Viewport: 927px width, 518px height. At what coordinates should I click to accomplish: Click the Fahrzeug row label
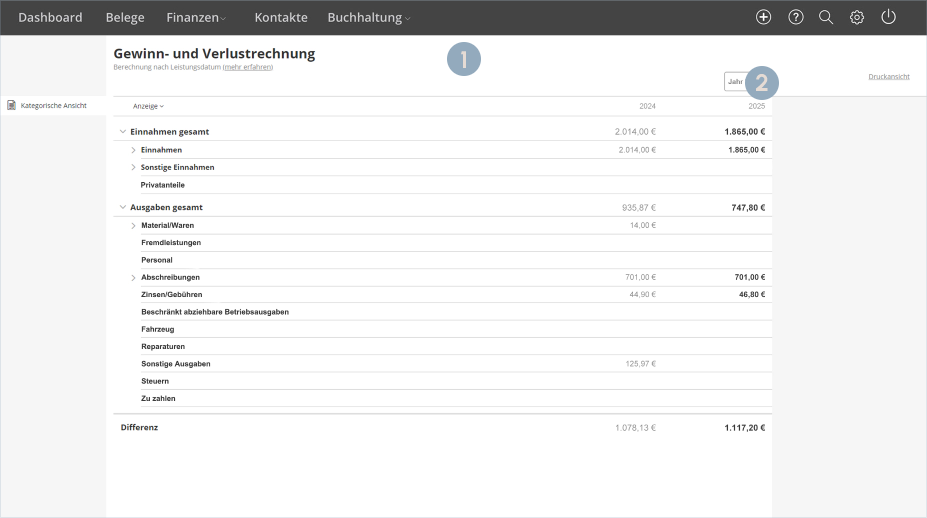click(157, 329)
